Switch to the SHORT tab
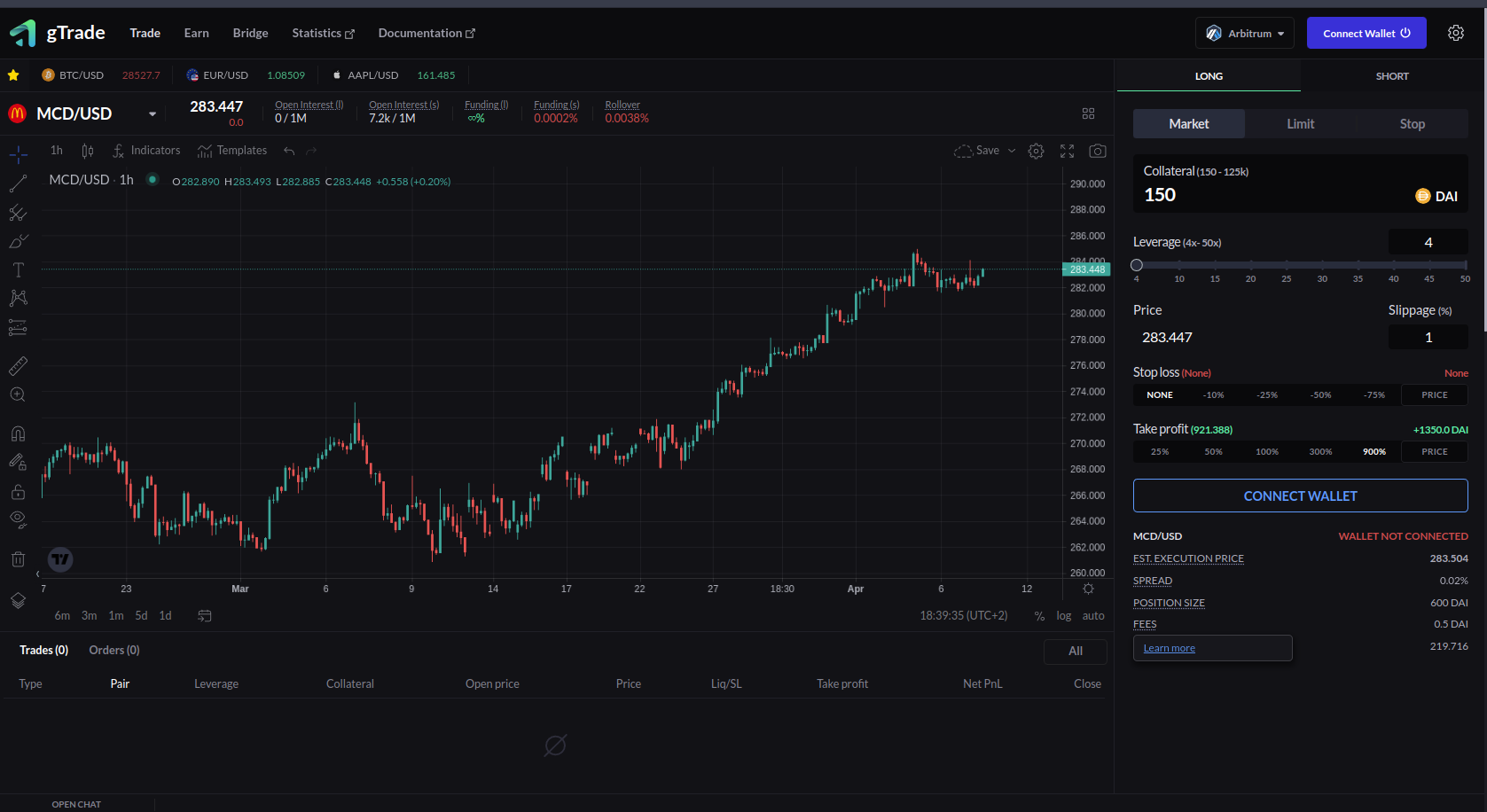 1392,76
